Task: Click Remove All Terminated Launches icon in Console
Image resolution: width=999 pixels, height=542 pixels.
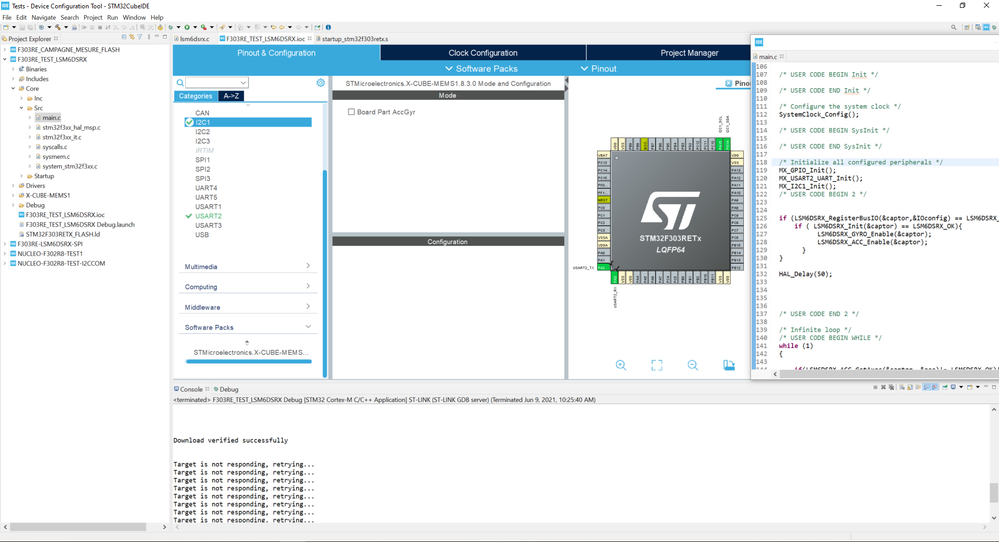Action: click(891, 387)
